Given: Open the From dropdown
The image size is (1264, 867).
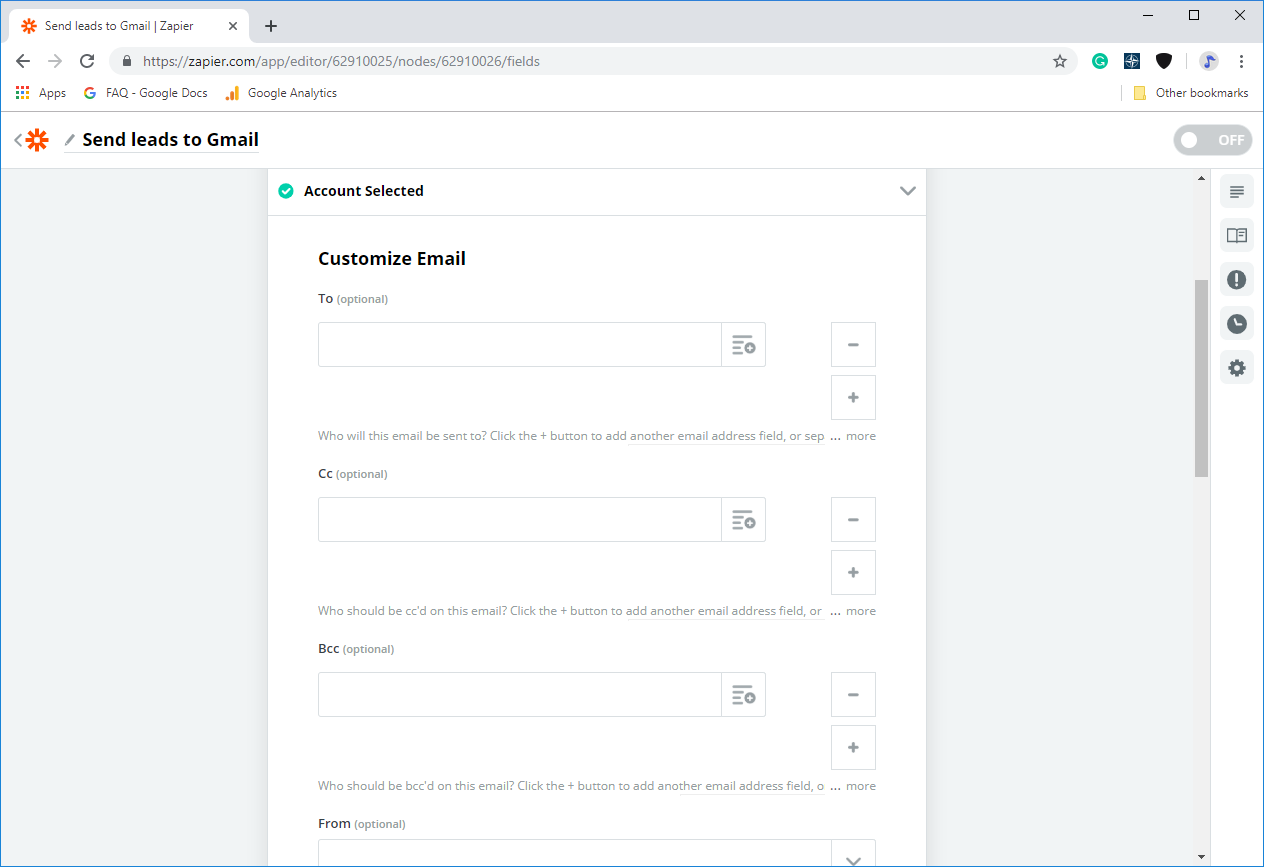Looking at the screenshot, I should (x=853, y=858).
